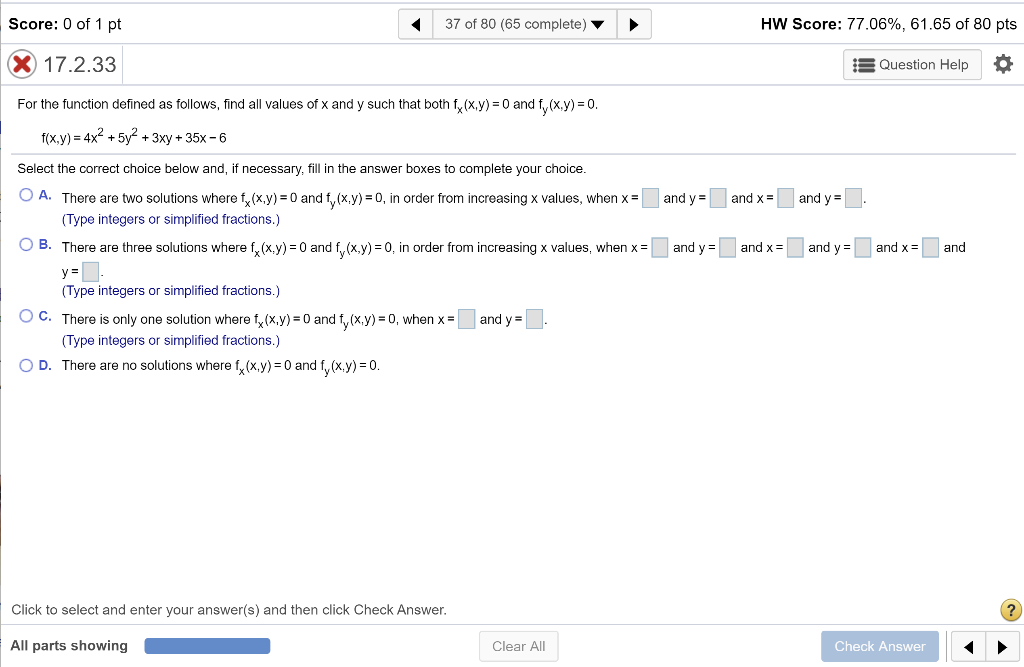Screen dimensions: 1024x667
Task: Click '(Type integers or simplified fractions.)' under option A
Action: pos(170,219)
